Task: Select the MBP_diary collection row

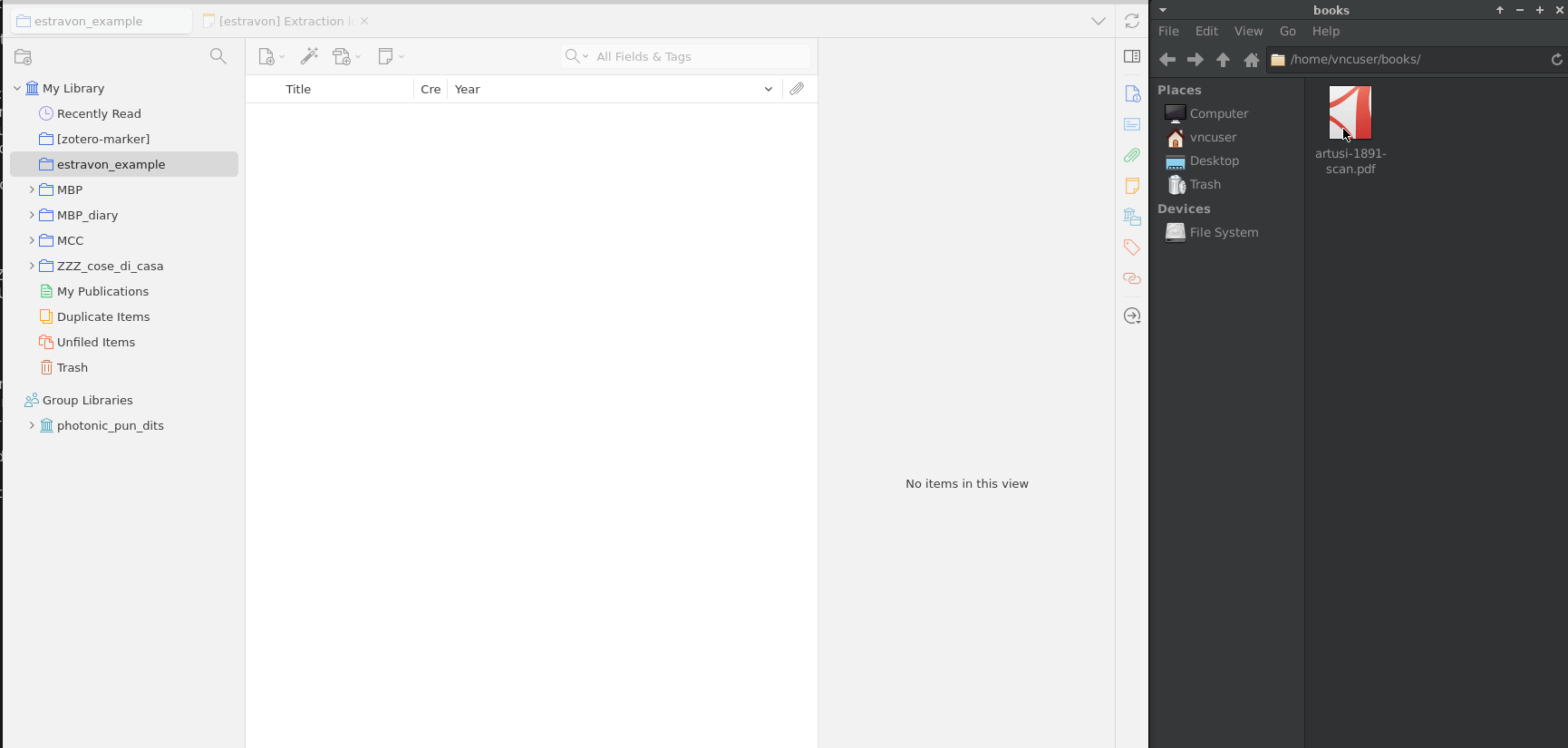Action: [124, 215]
